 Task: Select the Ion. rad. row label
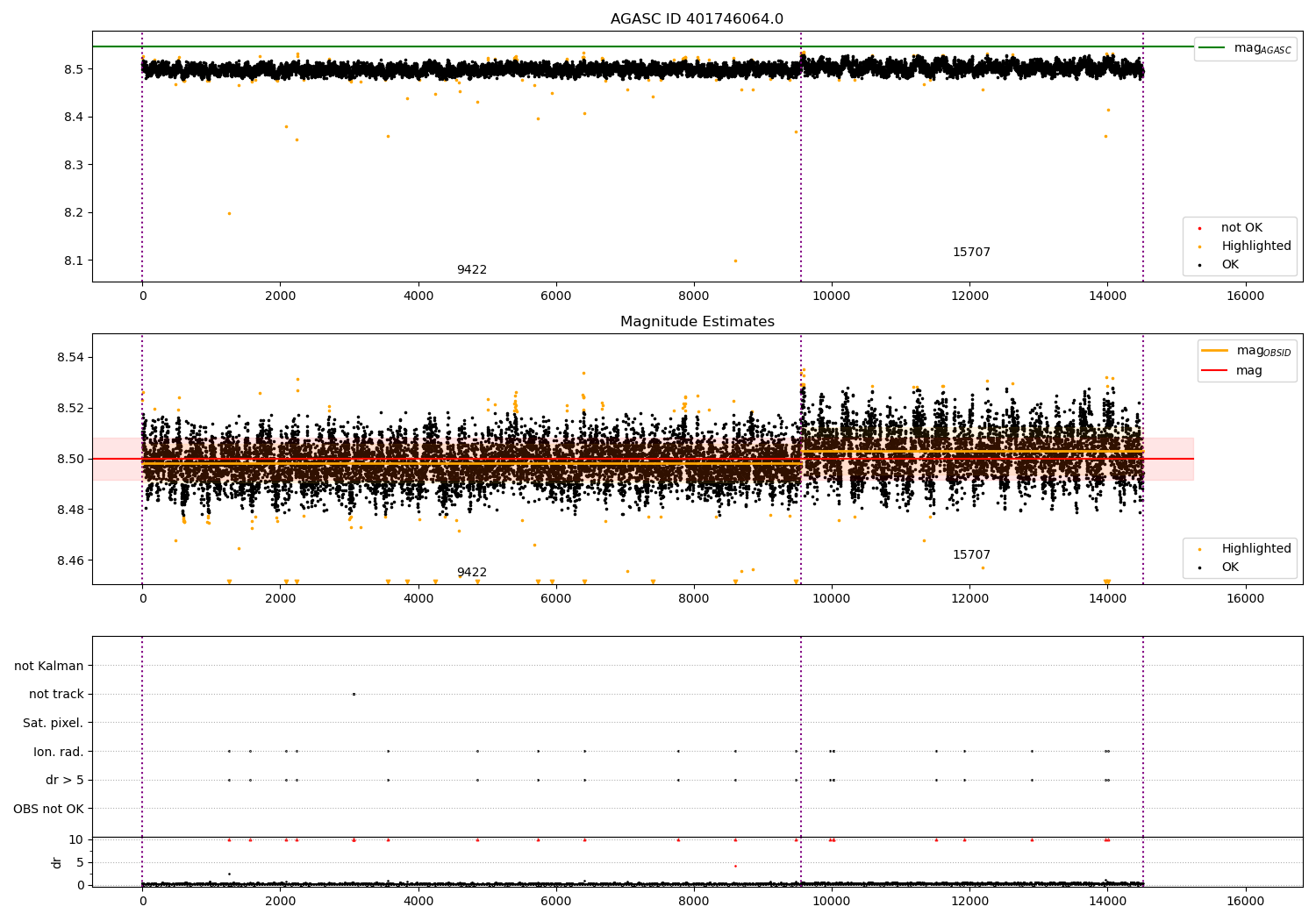coord(59,752)
